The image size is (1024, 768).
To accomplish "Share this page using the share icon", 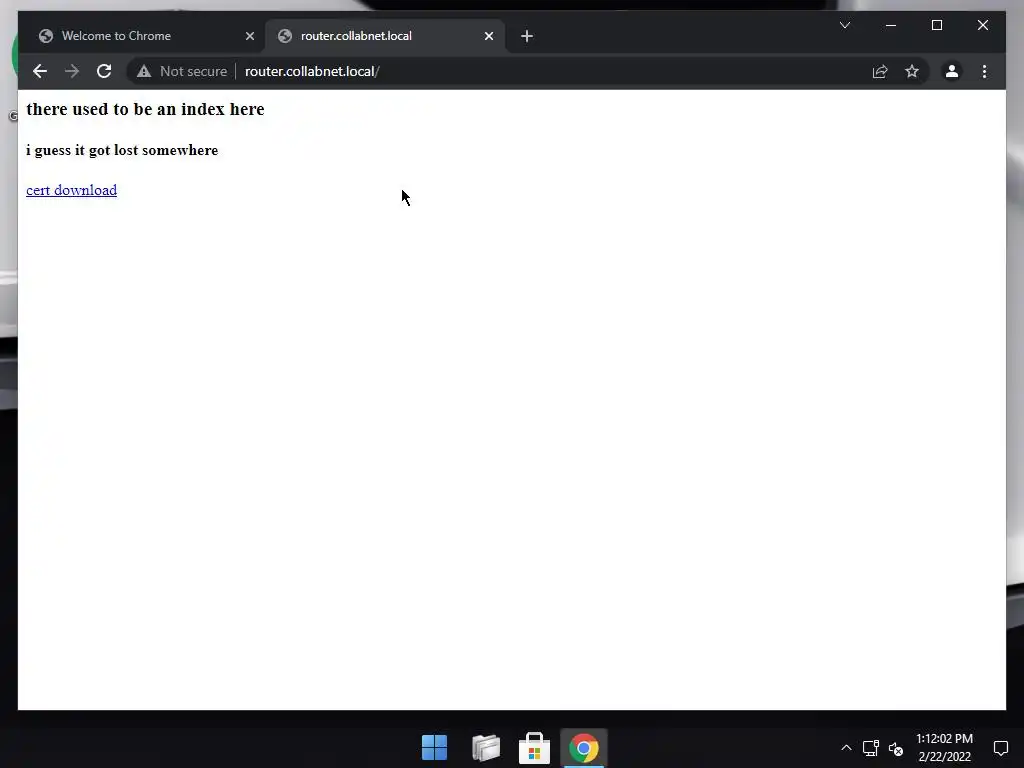I will (x=880, y=71).
